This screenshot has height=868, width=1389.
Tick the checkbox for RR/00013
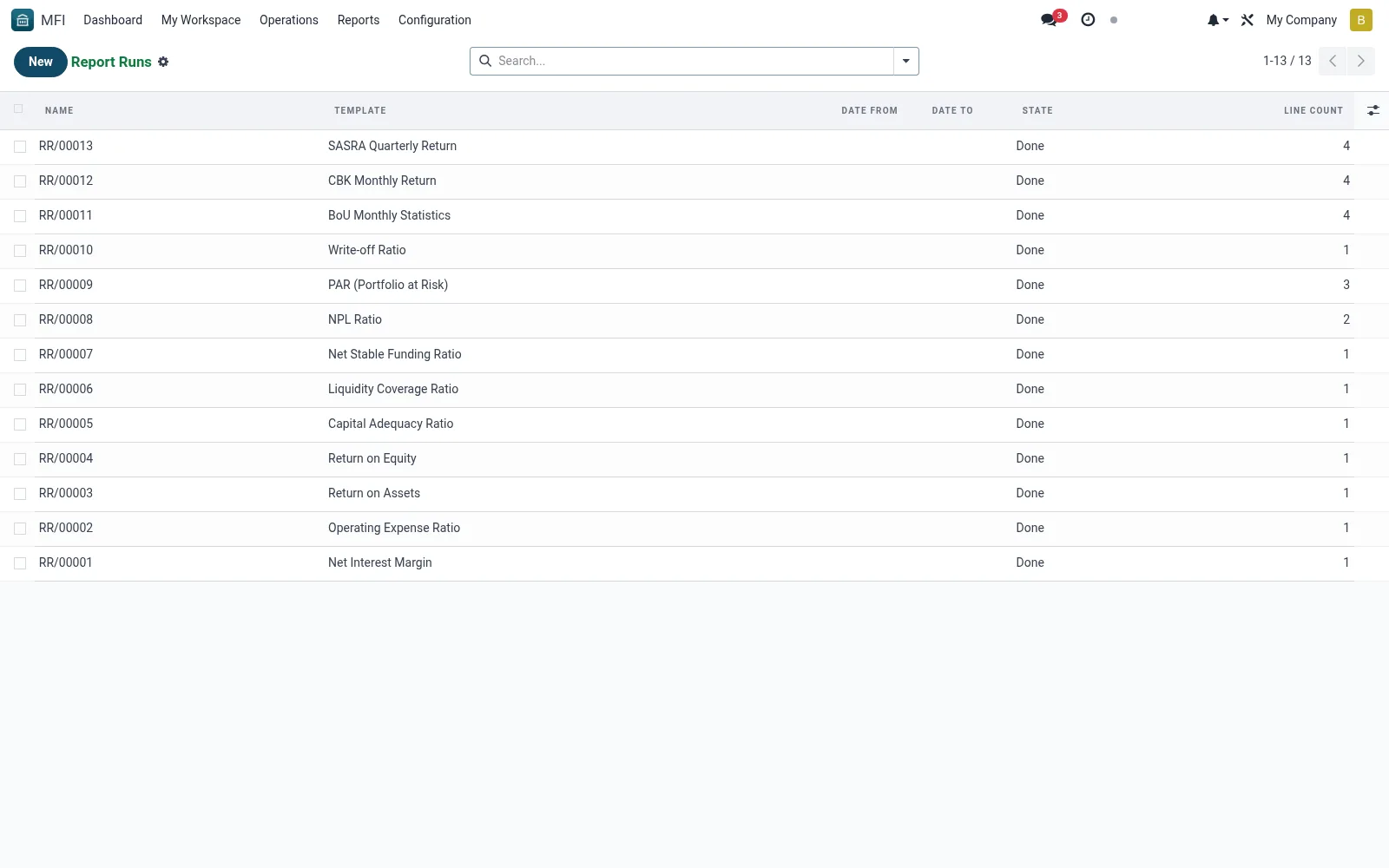coord(20,147)
